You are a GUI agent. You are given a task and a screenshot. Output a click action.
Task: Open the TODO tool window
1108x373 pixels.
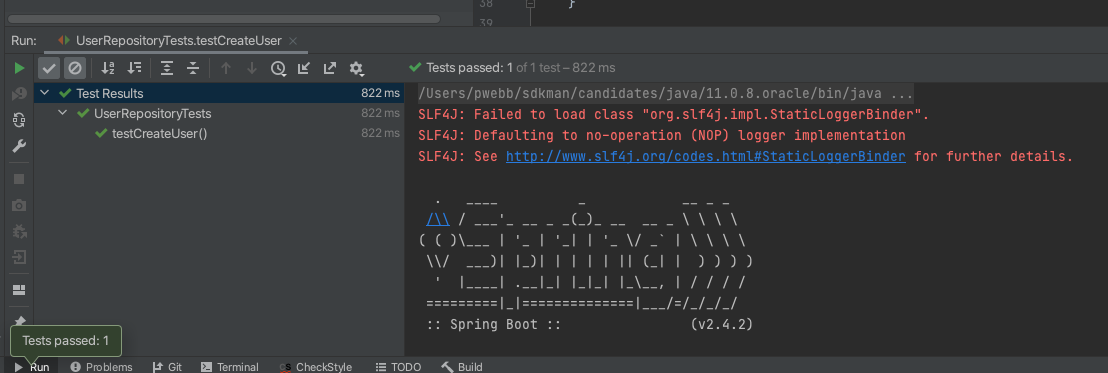[x=399, y=367]
